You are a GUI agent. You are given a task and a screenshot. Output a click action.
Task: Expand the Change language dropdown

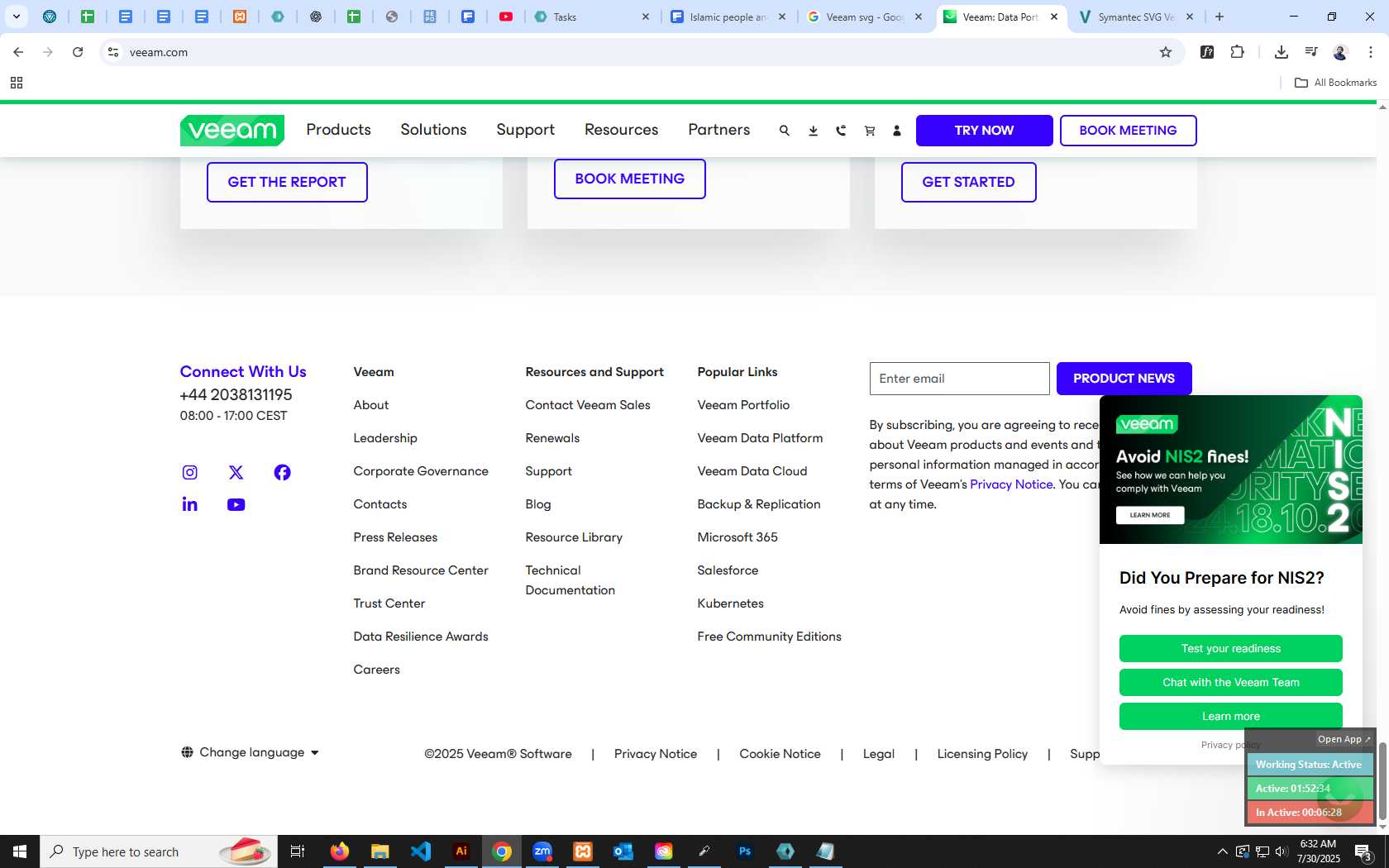[x=251, y=752]
